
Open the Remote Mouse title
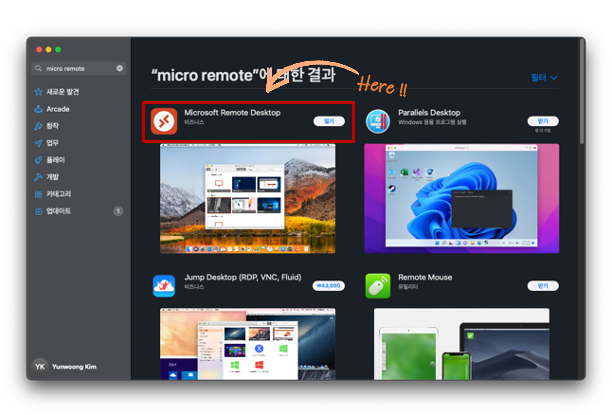point(425,277)
